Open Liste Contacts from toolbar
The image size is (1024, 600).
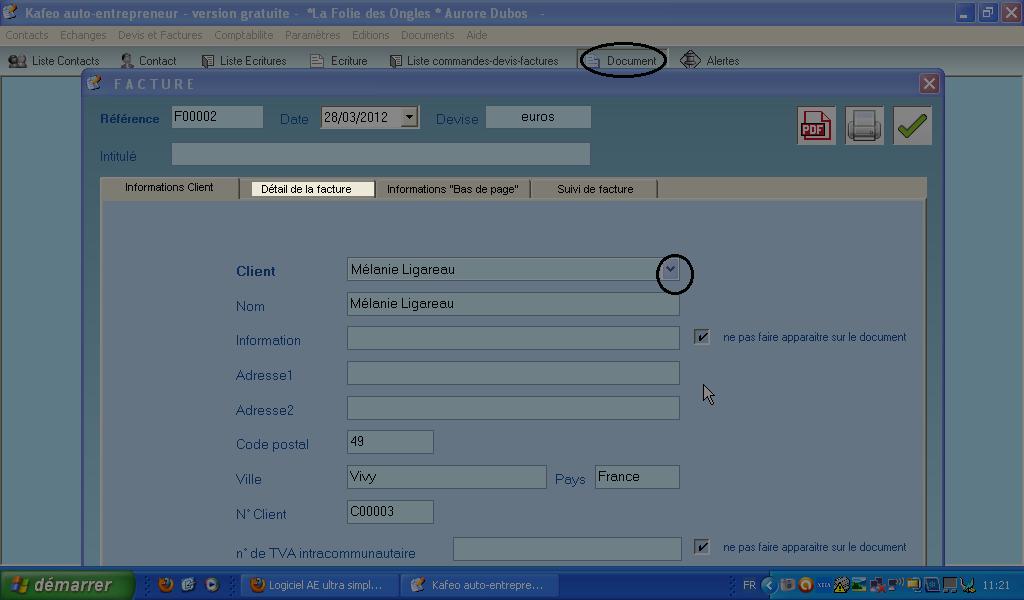pos(55,61)
